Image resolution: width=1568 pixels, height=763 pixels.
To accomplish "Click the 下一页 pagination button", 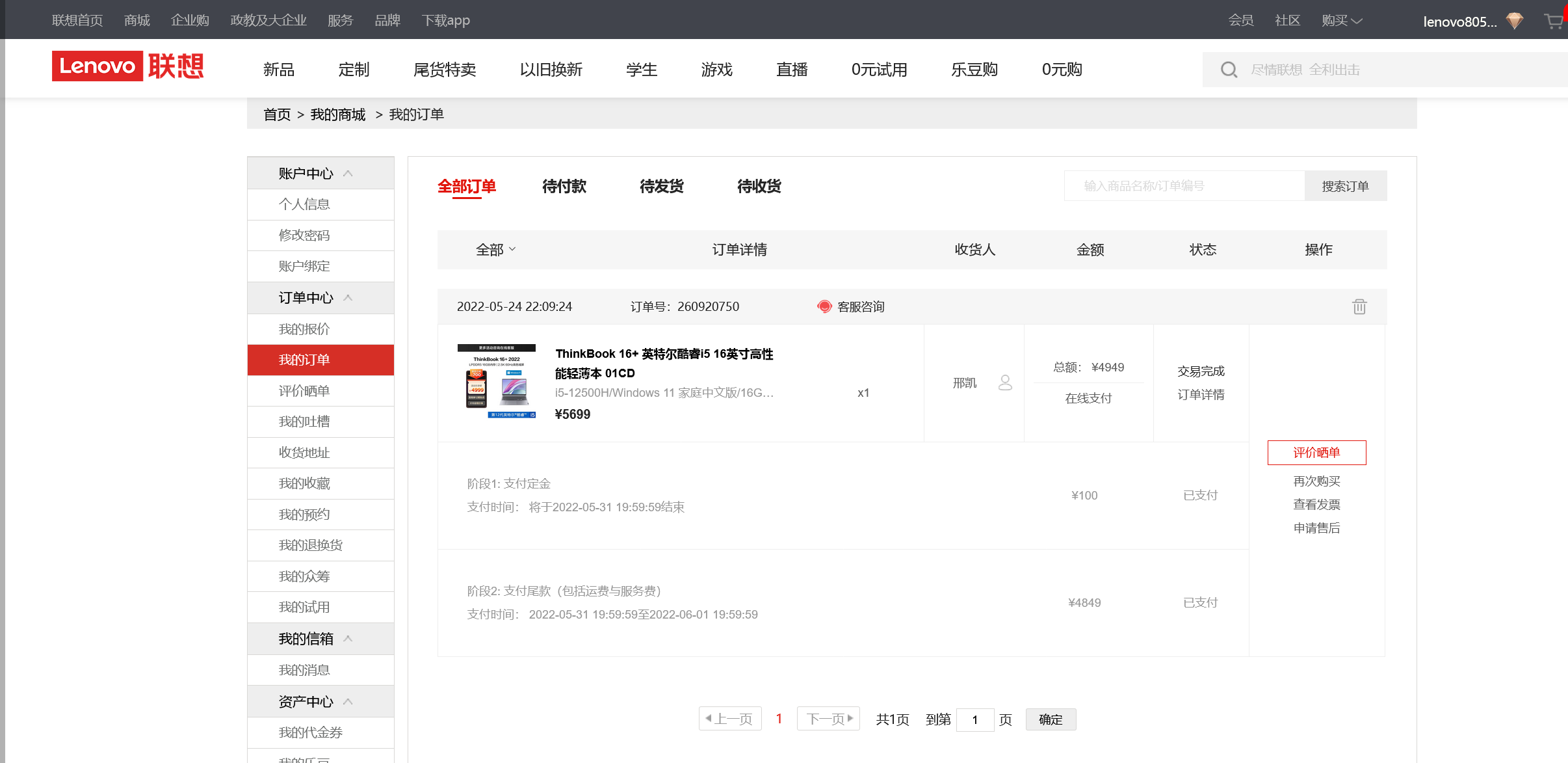I will tap(829, 719).
